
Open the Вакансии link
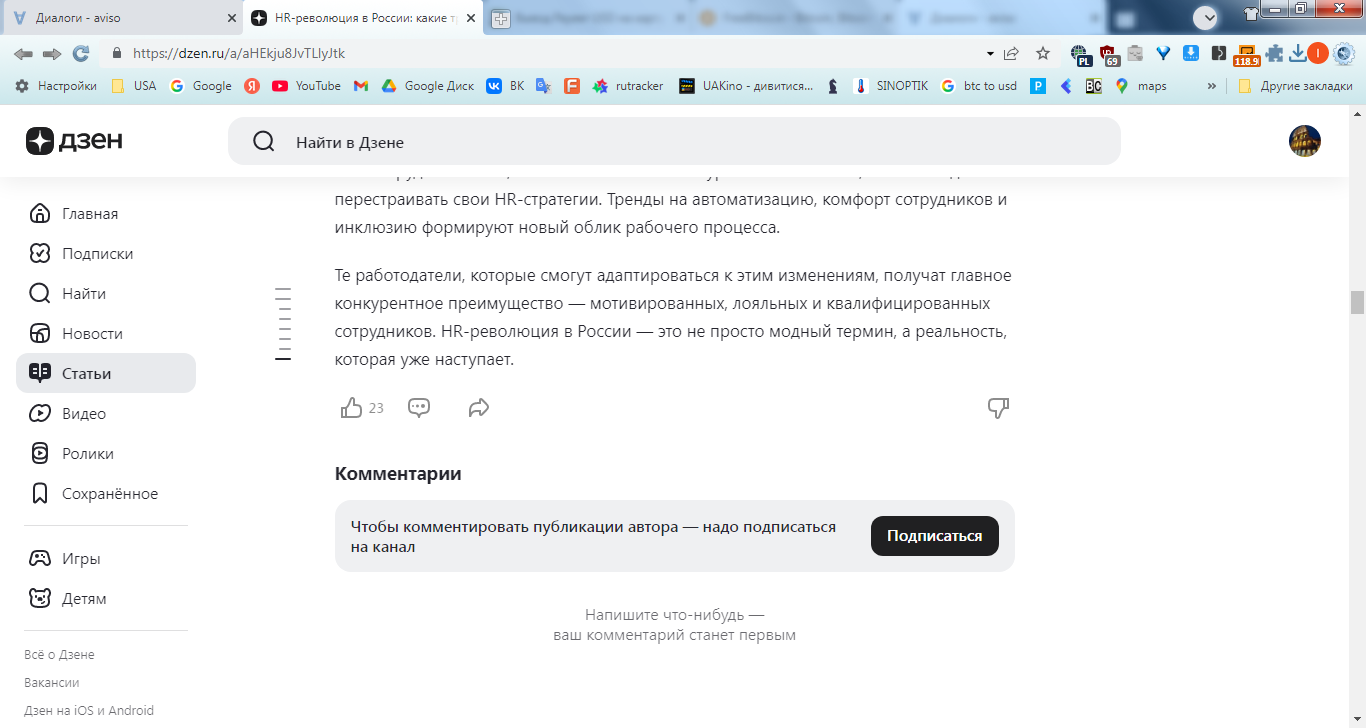click(x=52, y=683)
